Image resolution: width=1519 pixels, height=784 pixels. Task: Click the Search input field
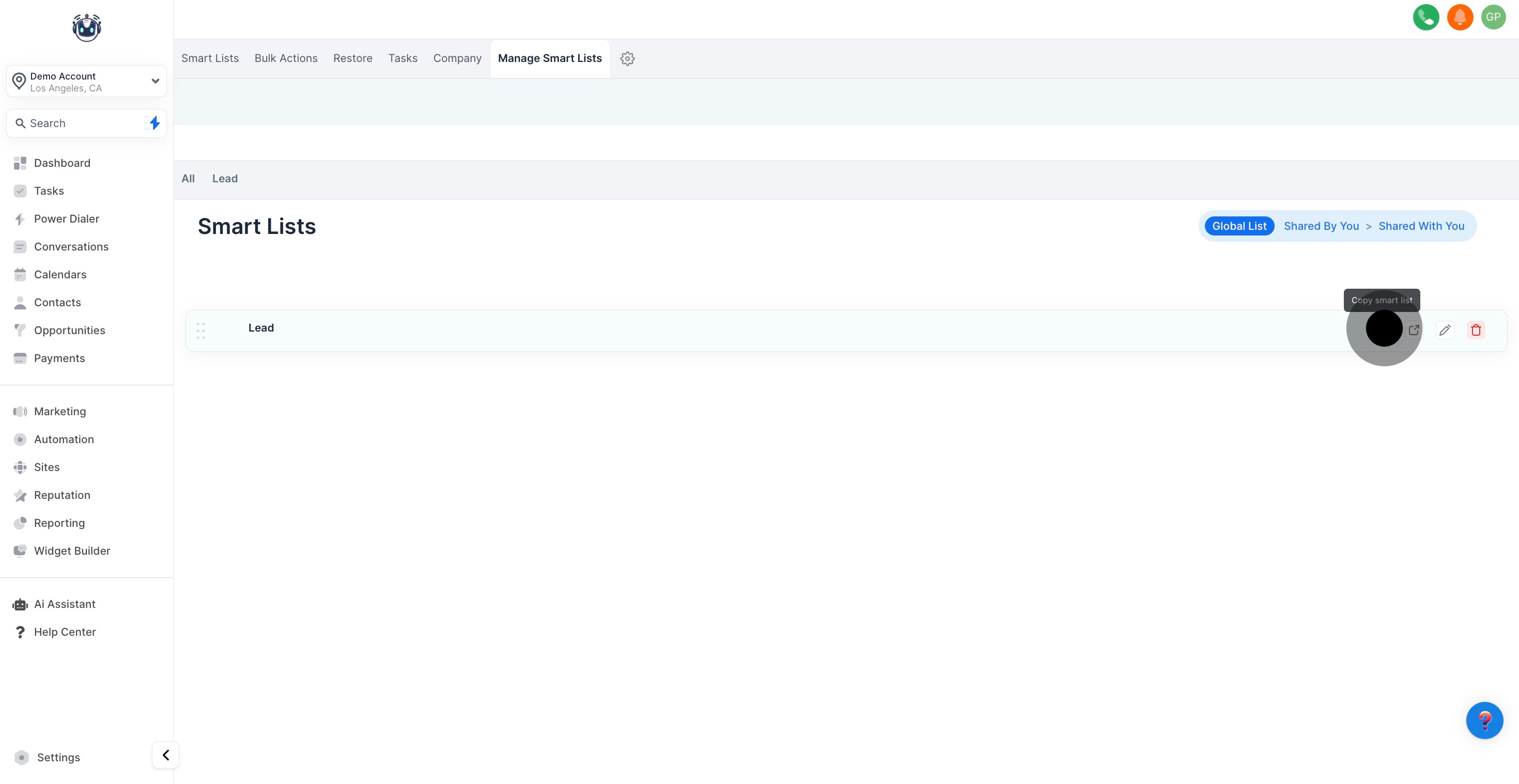[76, 123]
